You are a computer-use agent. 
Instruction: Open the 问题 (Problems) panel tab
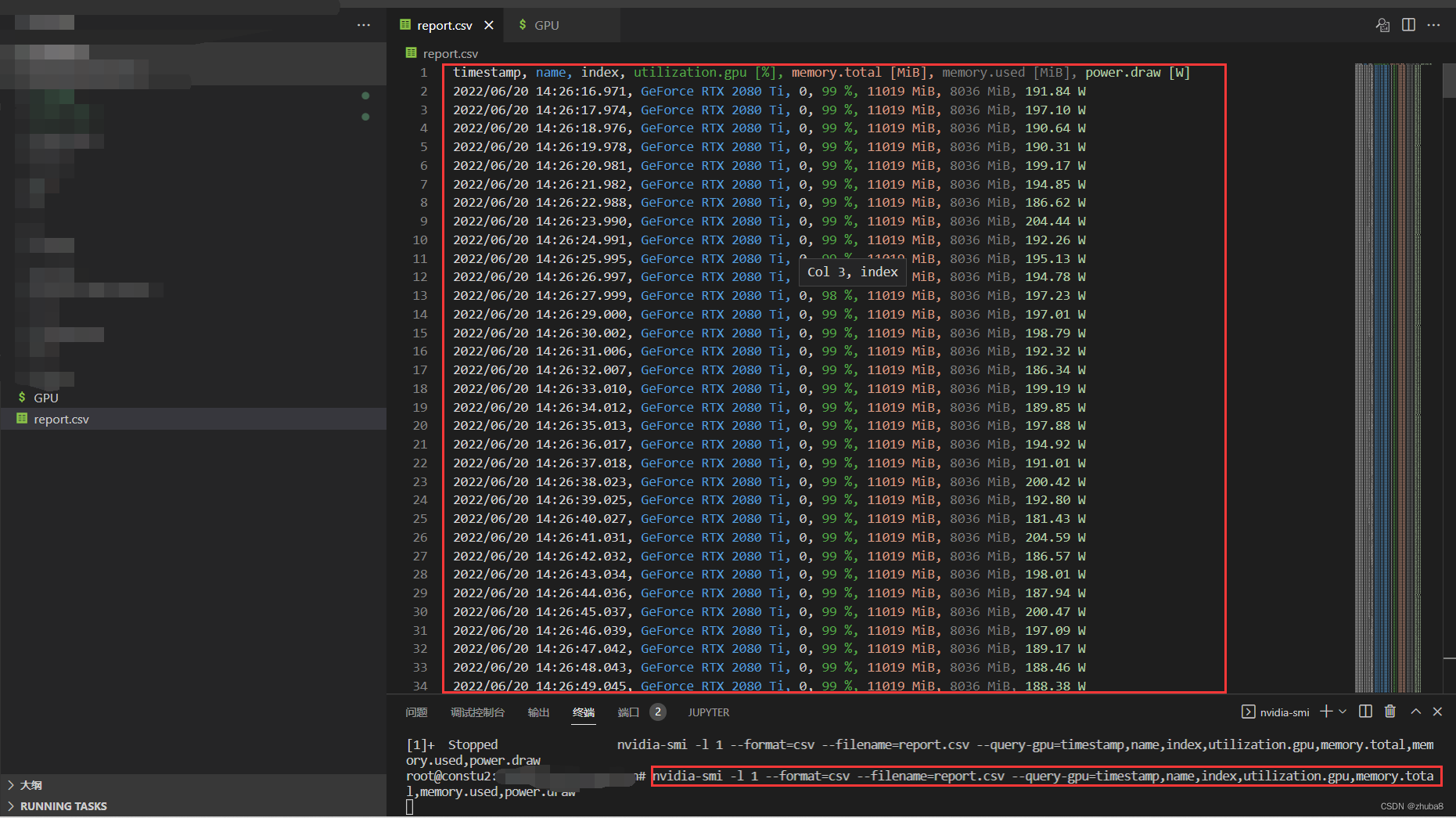416,712
